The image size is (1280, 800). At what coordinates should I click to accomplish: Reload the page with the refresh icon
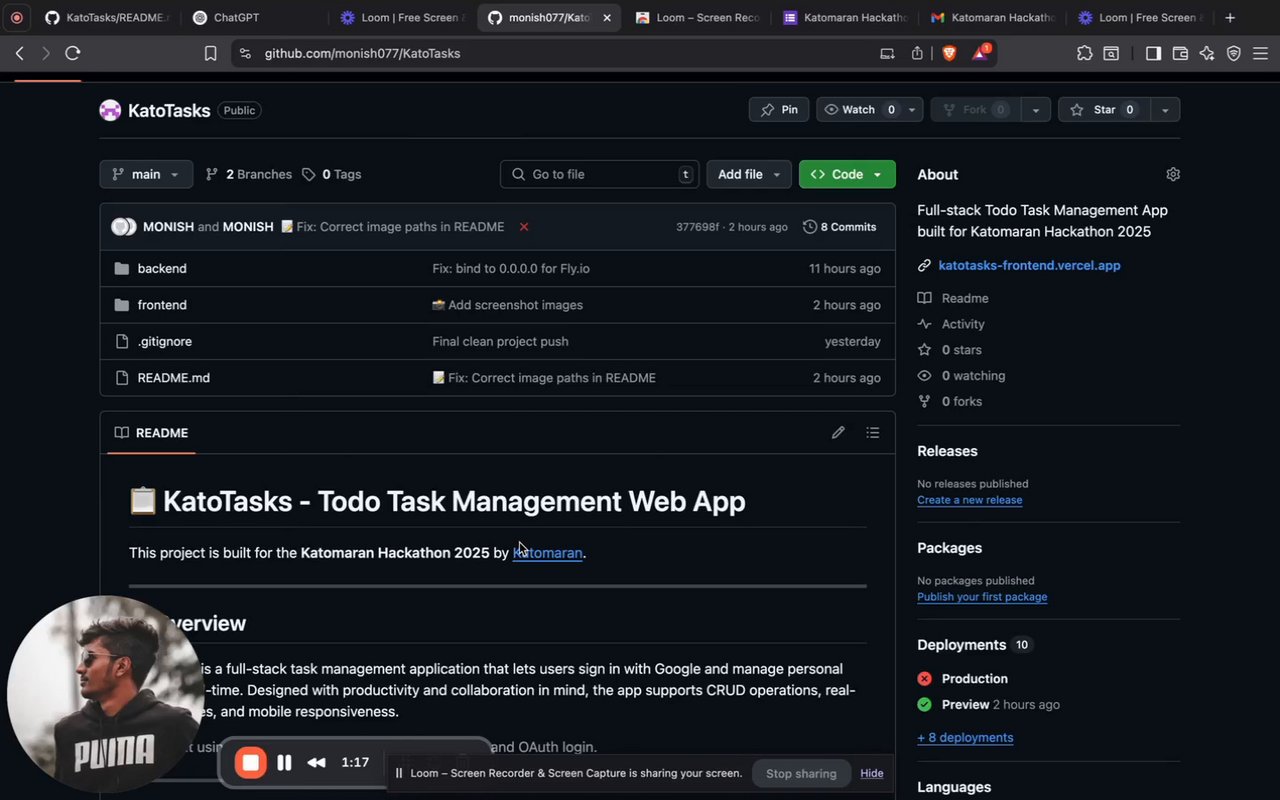coord(72,53)
